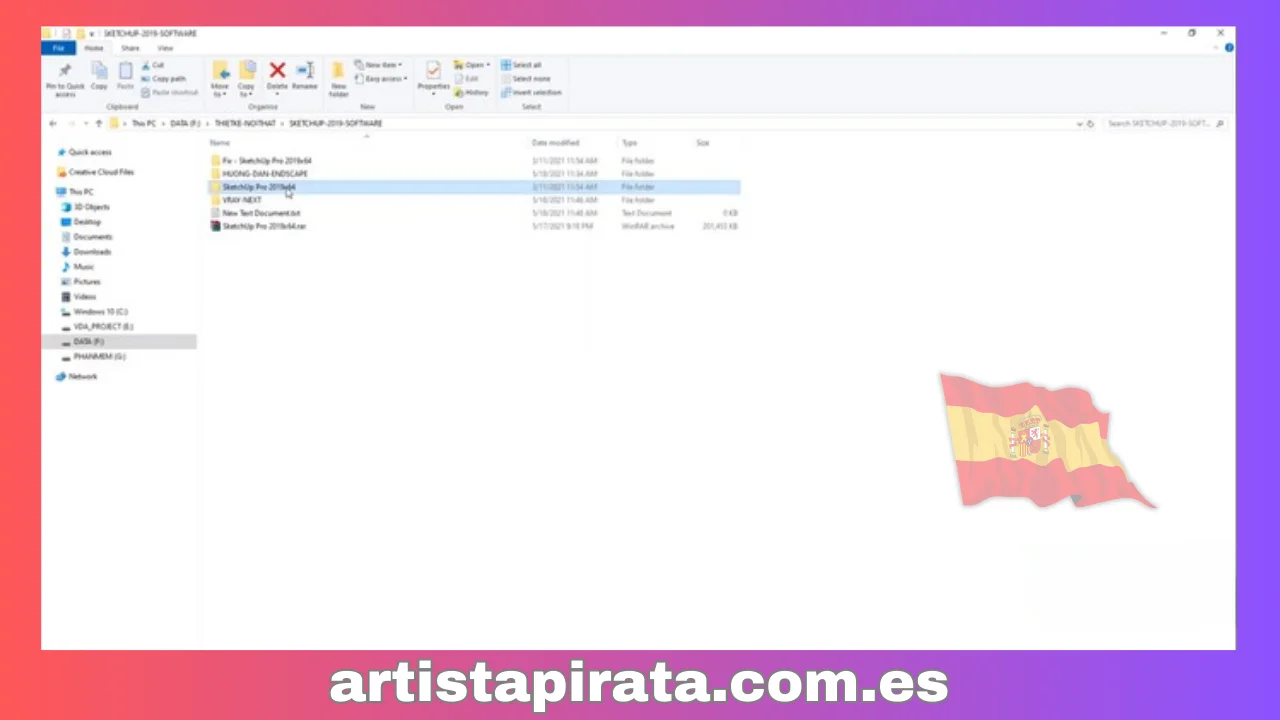The height and width of the screenshot is (720, 1280).
Task: Select PHANMEM (G:) drive
Action: click(93, 356)
